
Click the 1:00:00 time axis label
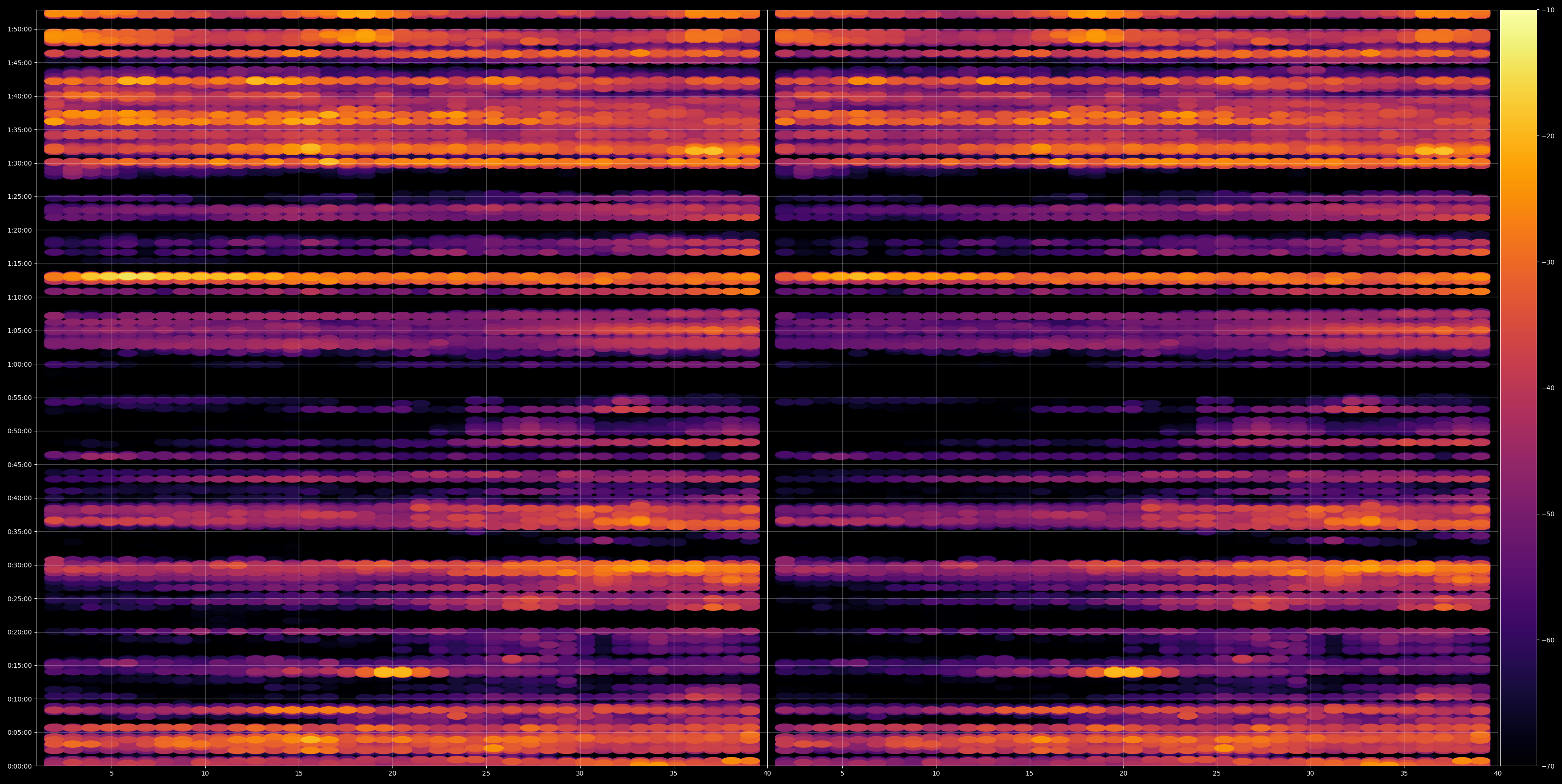19,364
